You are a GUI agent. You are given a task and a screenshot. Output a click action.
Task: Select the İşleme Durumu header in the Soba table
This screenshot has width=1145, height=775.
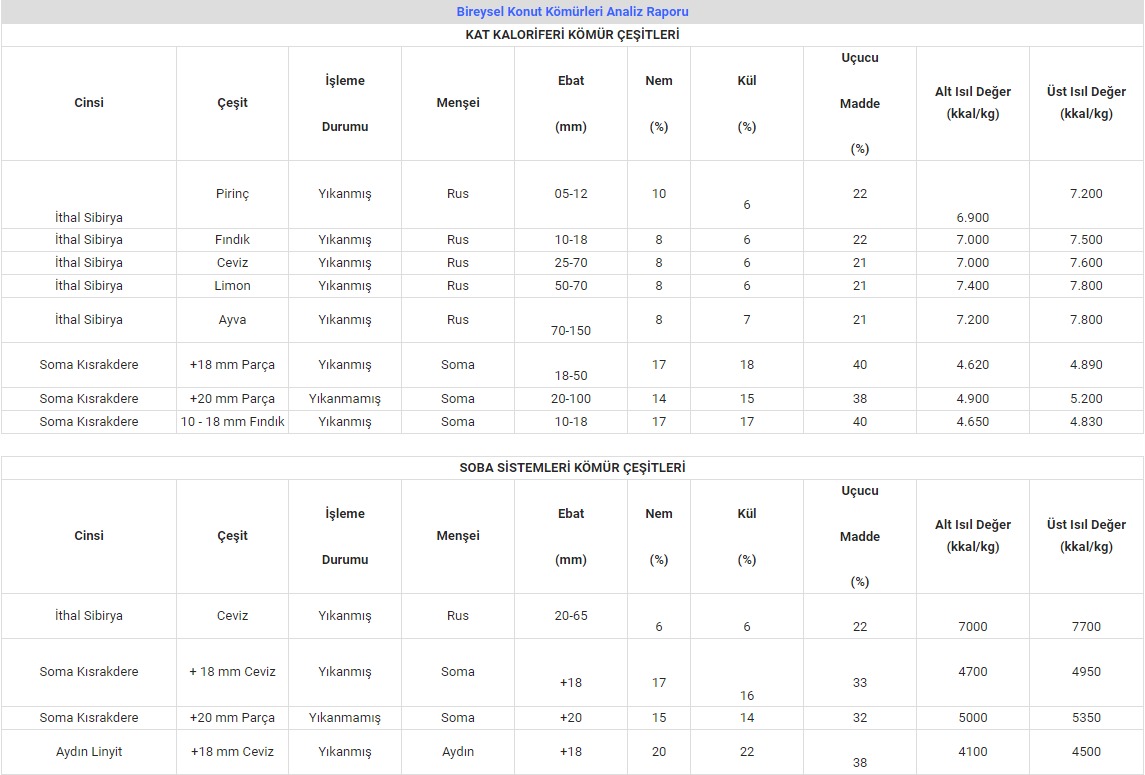(345, 536)
